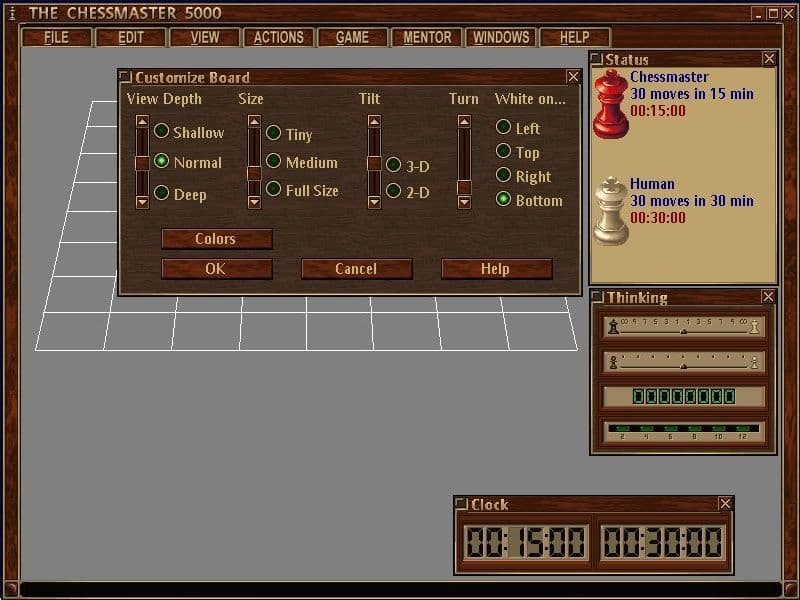
Task: Open Thinking window system menu icon
Action: (597, 296)
